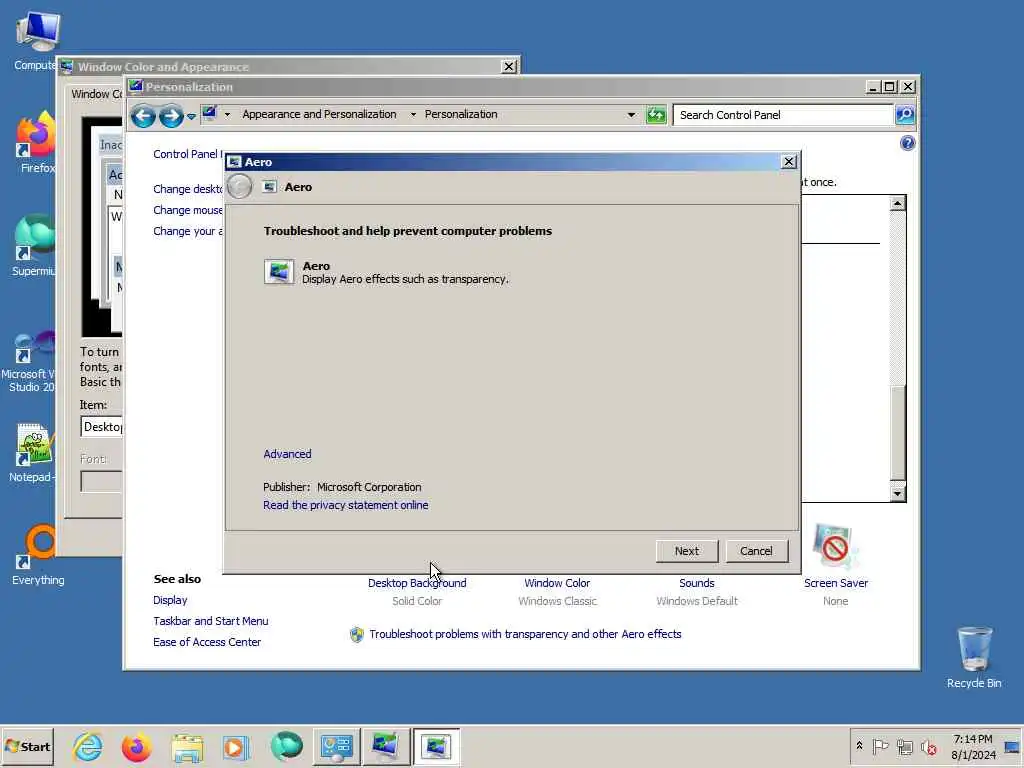The height and width of the screenshot is (768, 1024).
Task: Open the Advanced link in the Aero dialog
Action: pyautogui.click(x=287, y=454)
